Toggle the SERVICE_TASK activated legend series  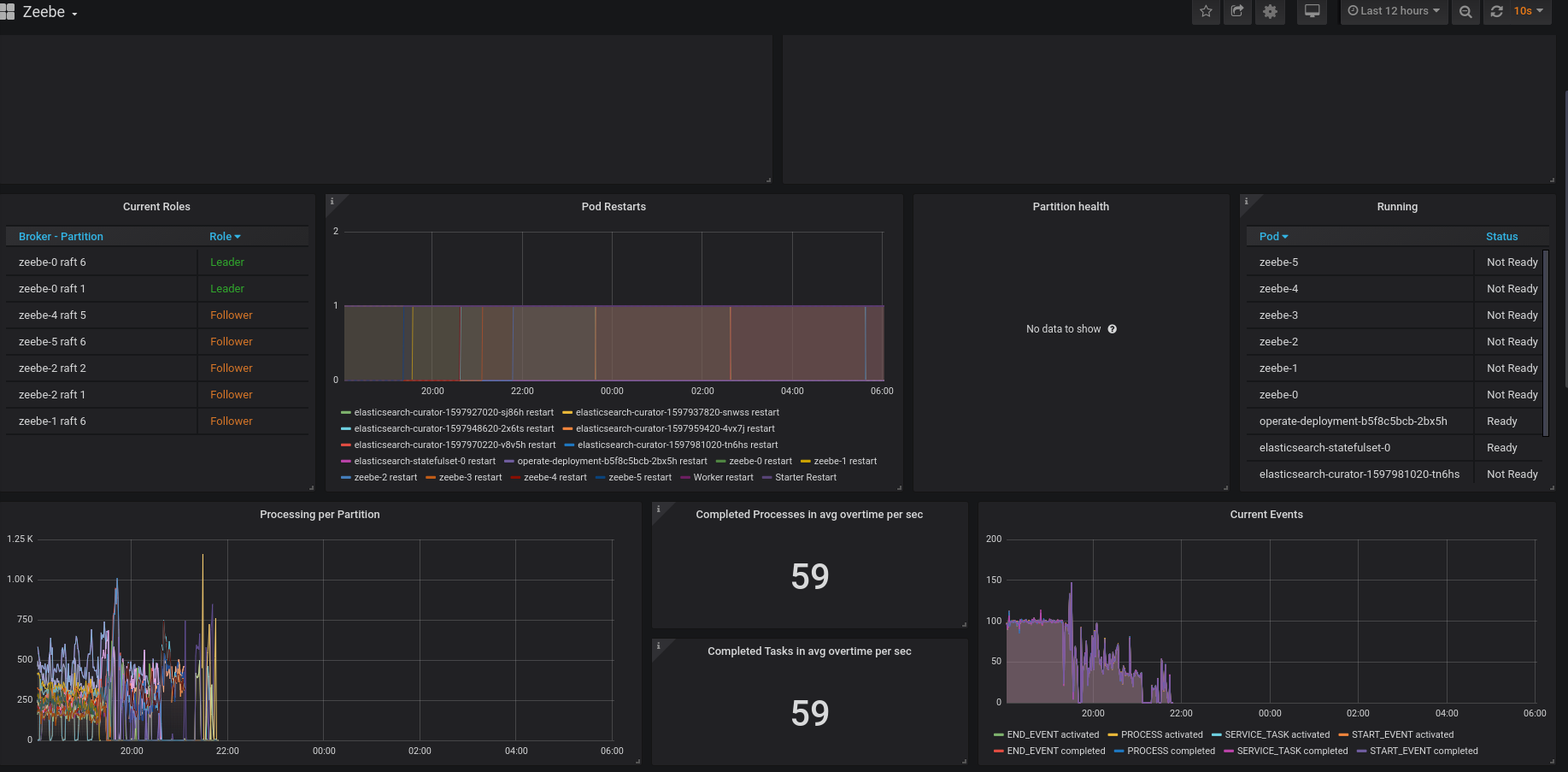tap(1277, 735)
